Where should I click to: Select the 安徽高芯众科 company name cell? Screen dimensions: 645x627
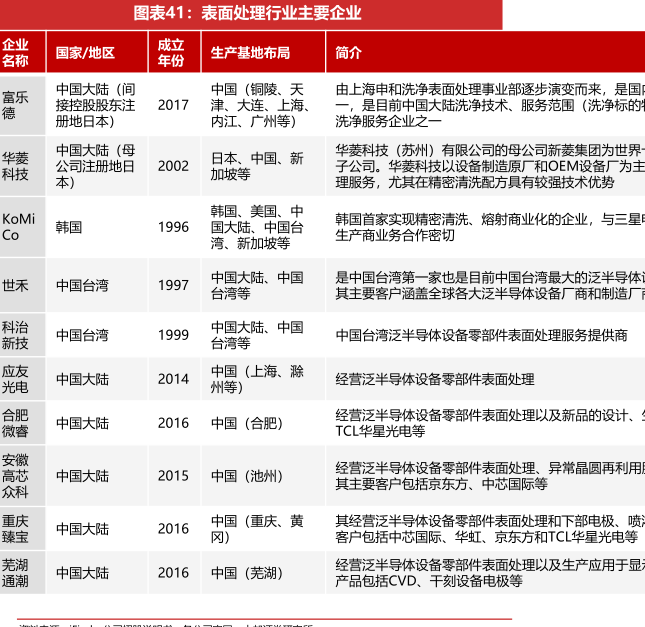[16, 476]
